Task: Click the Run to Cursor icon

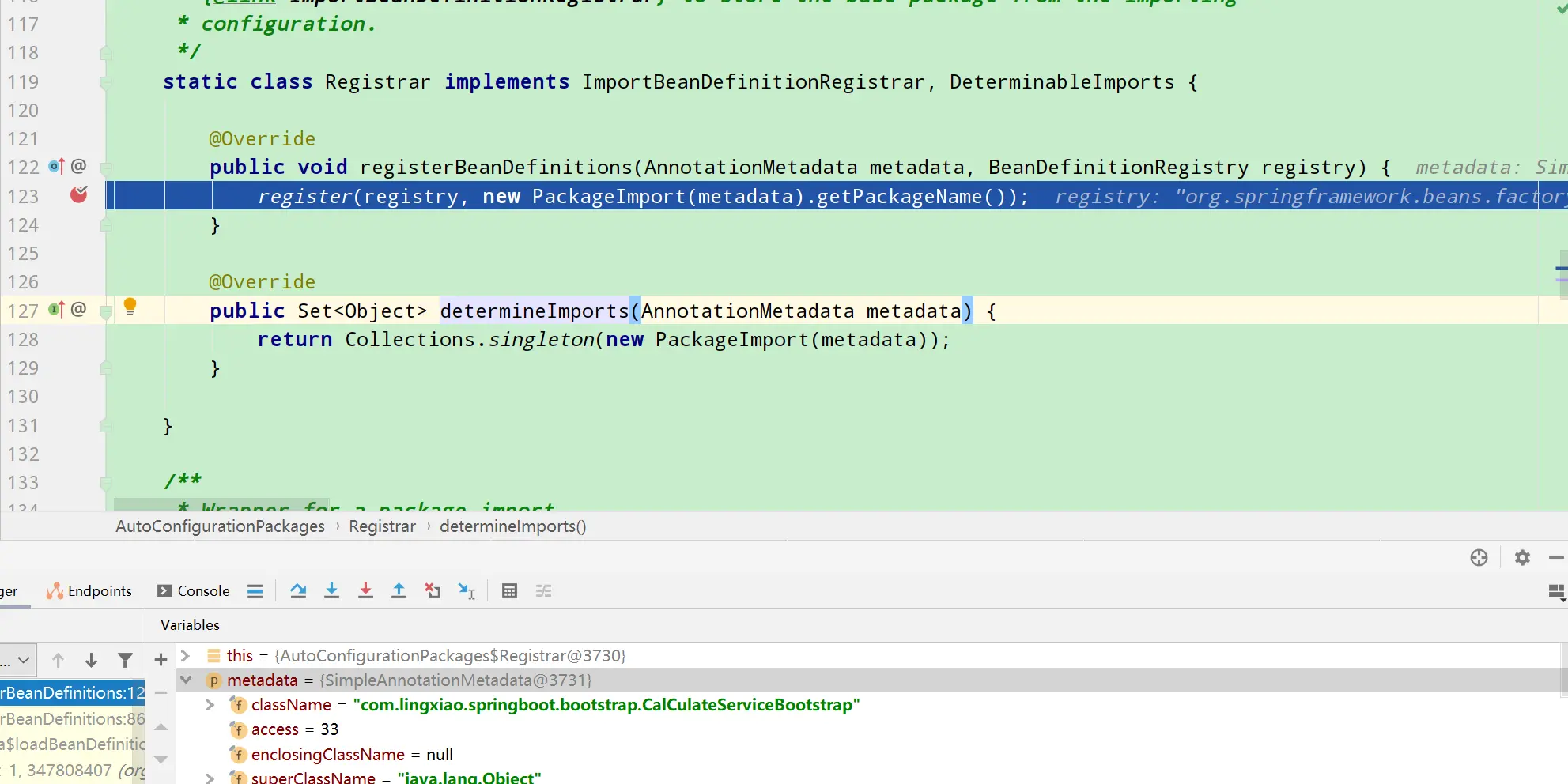Action: point(467,591)
